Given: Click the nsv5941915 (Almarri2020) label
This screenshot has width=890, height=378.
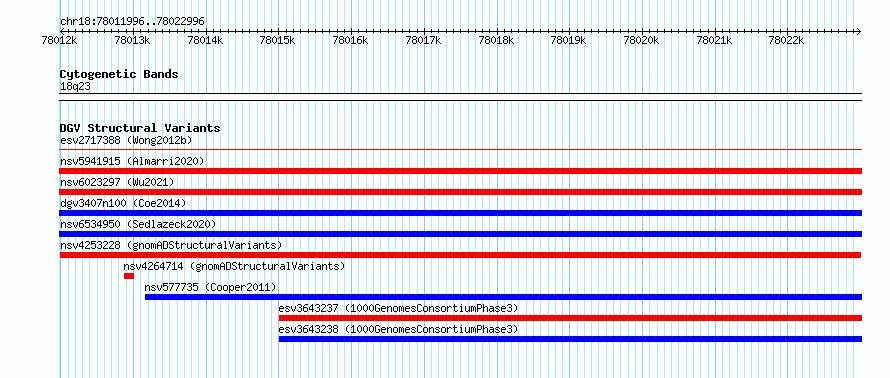Looking at the screenshot, I should [x=132, y=161].
